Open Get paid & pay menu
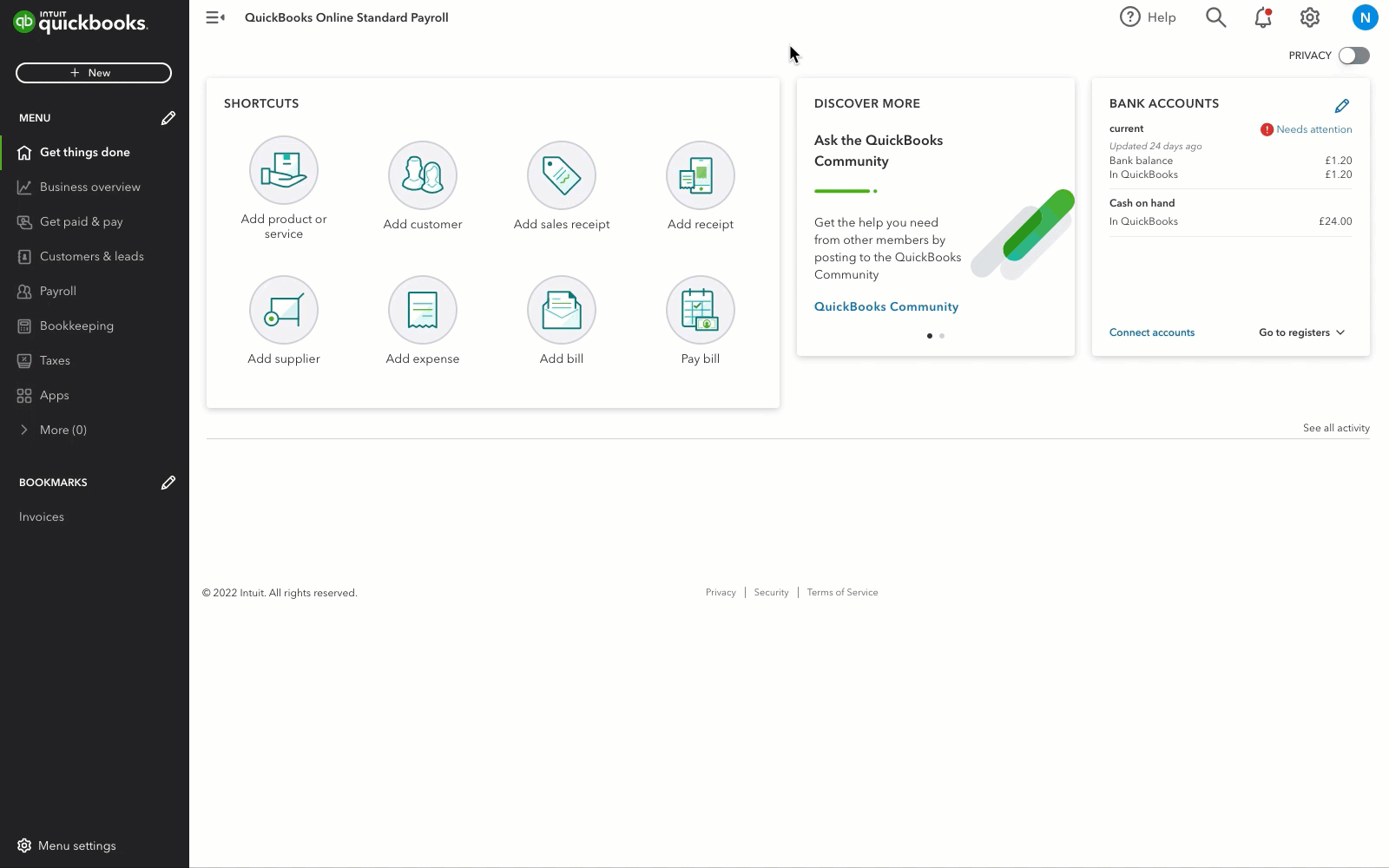Viewport: 1389px width, 868px height. tap(82, 221)
